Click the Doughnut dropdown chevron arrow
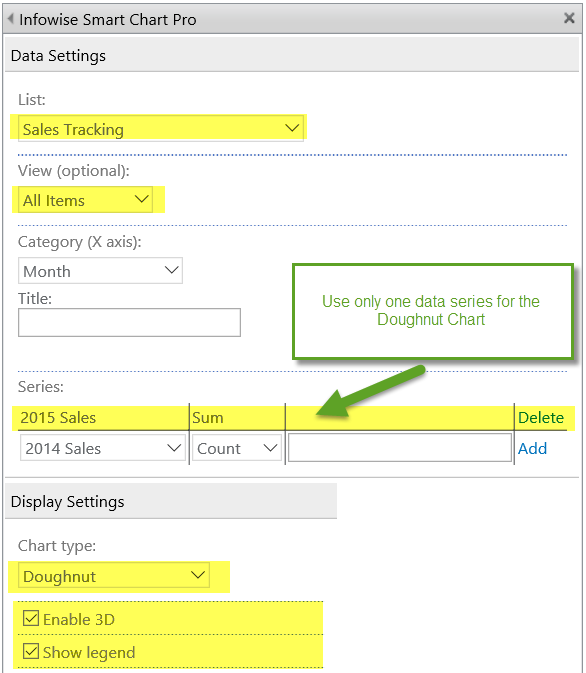586x673 pixels. pos(198,575)
